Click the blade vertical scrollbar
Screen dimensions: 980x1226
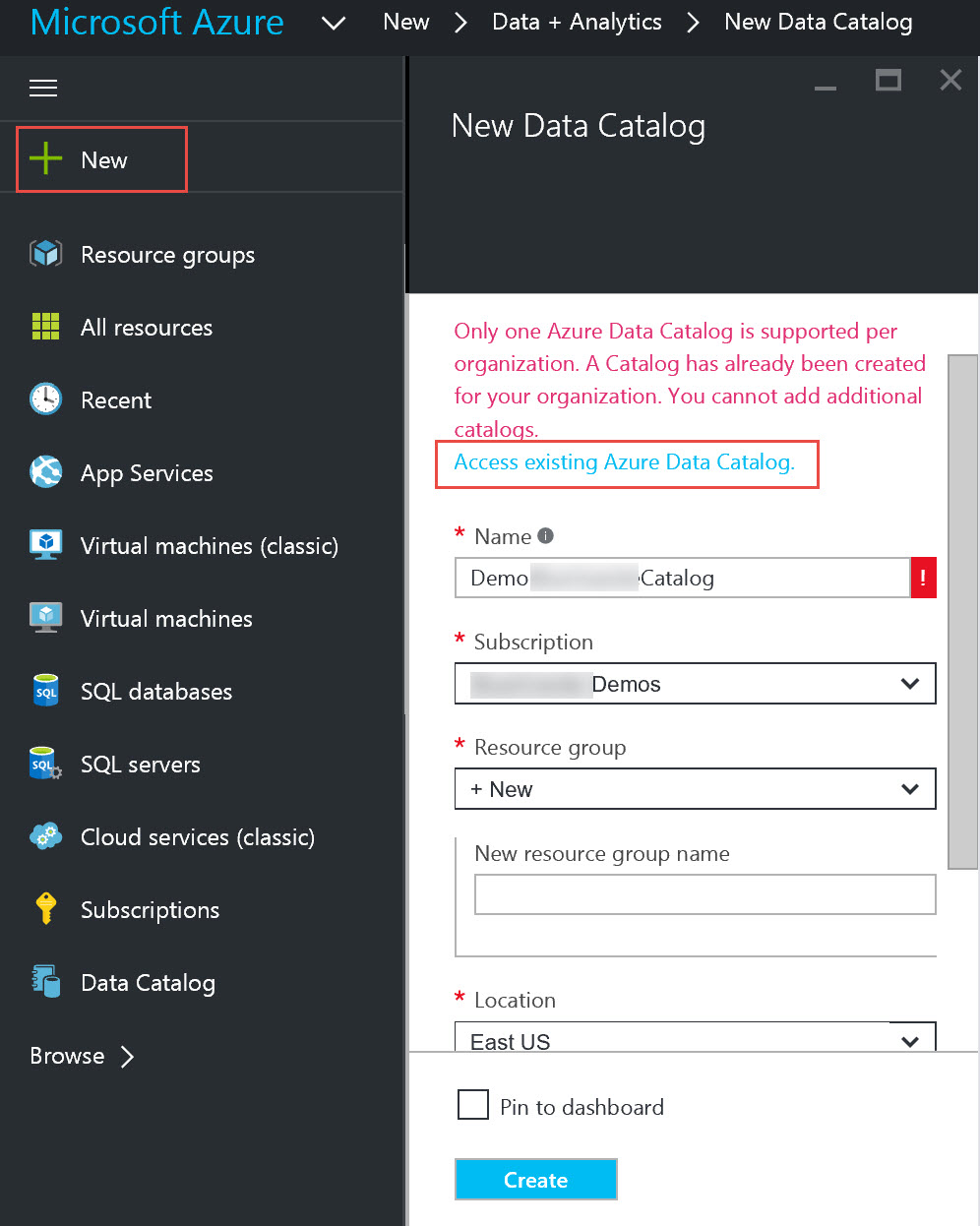tap(962, 612)
